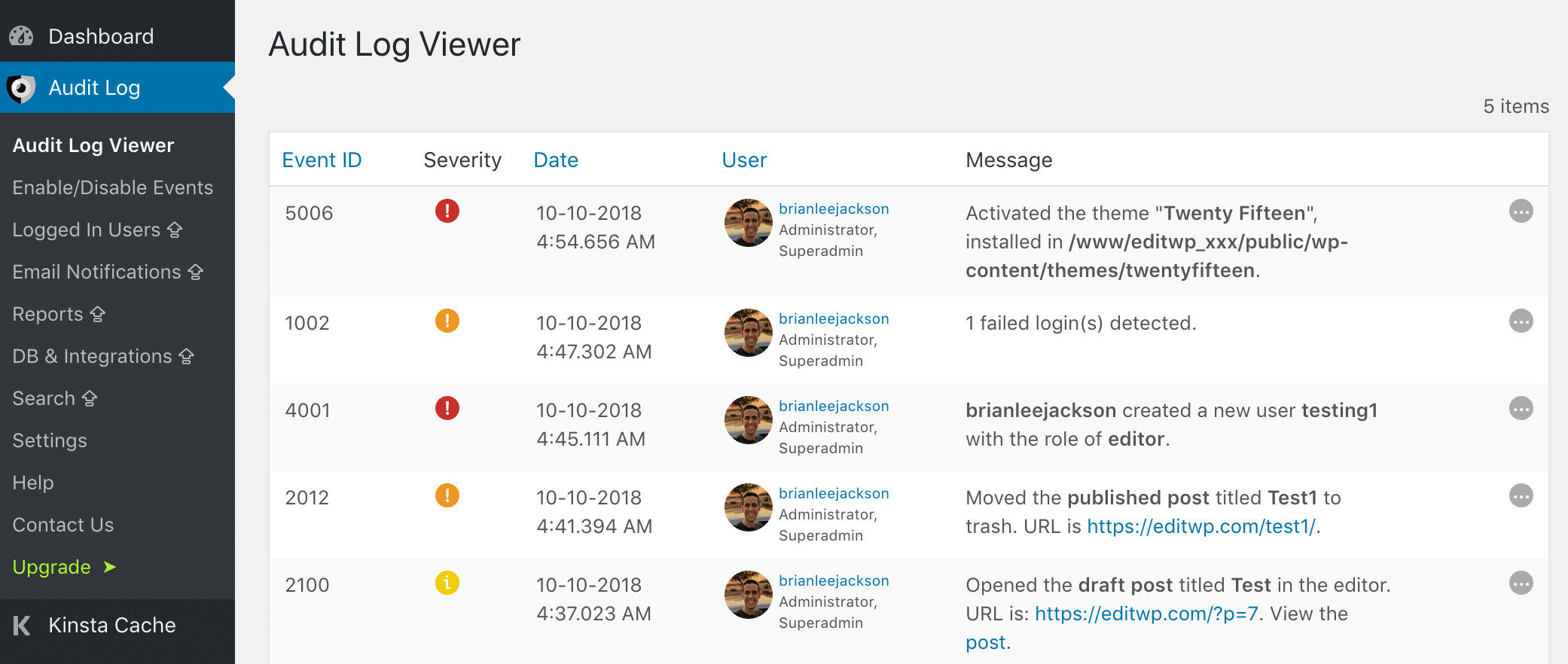Image resolution: width=1568 pixels, height=664 pixels.
Task: Click the premium padlock icon beside Reports
Action: 98,314
